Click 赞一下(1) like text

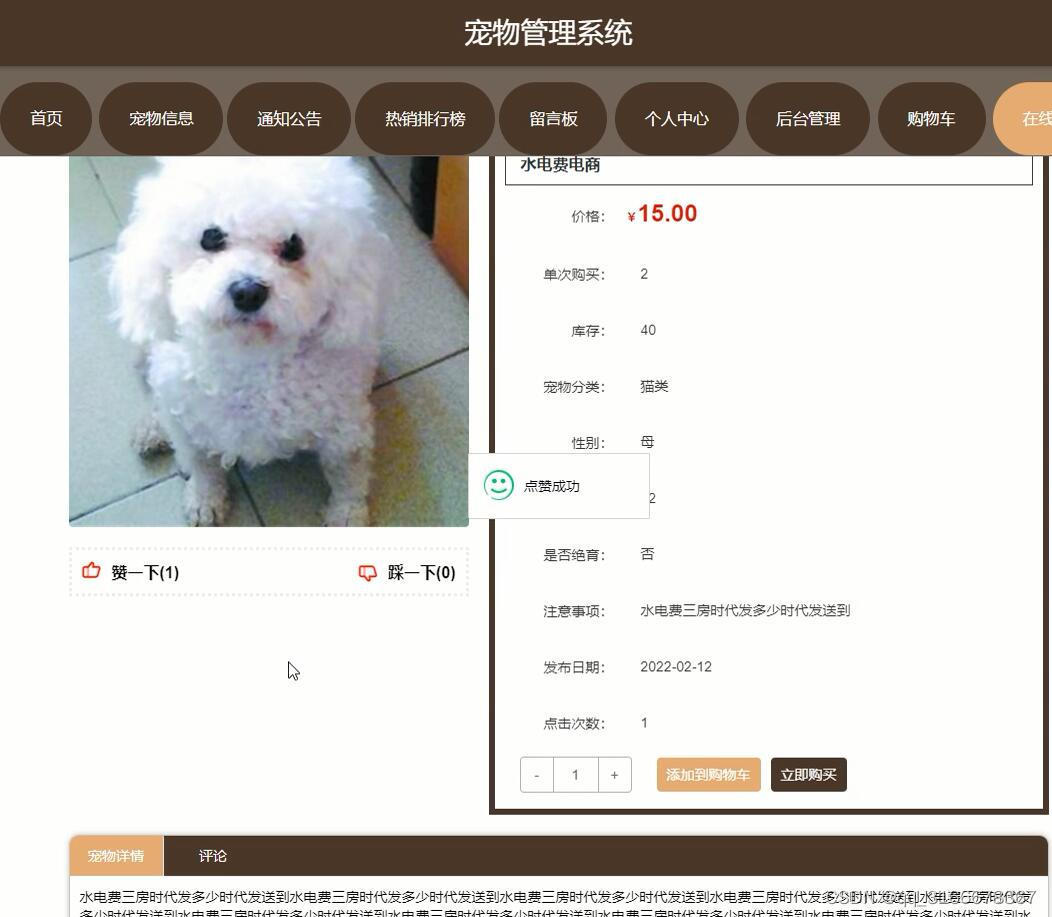(145, 572)
